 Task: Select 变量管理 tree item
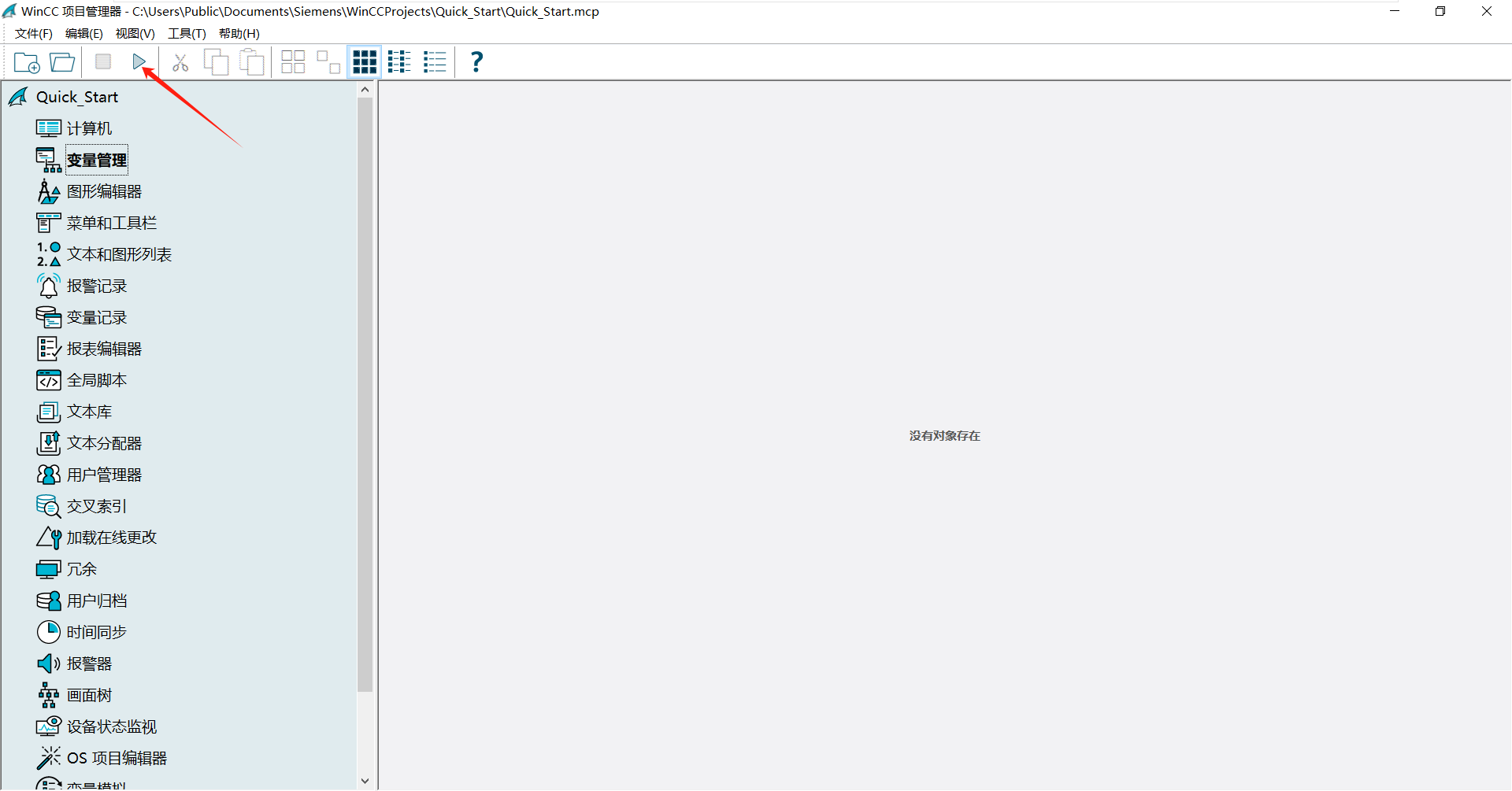[97, 160]
